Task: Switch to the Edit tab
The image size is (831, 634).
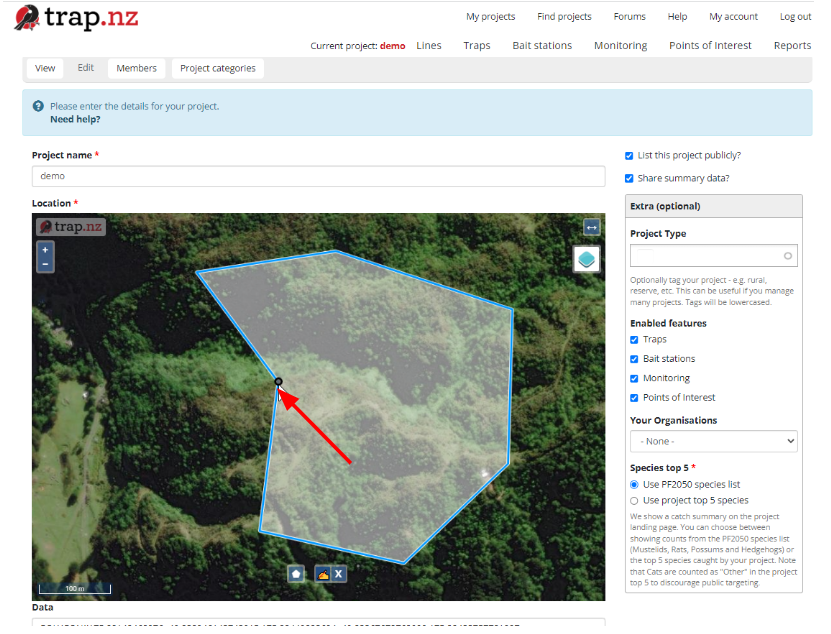Action: coord(85,68)
